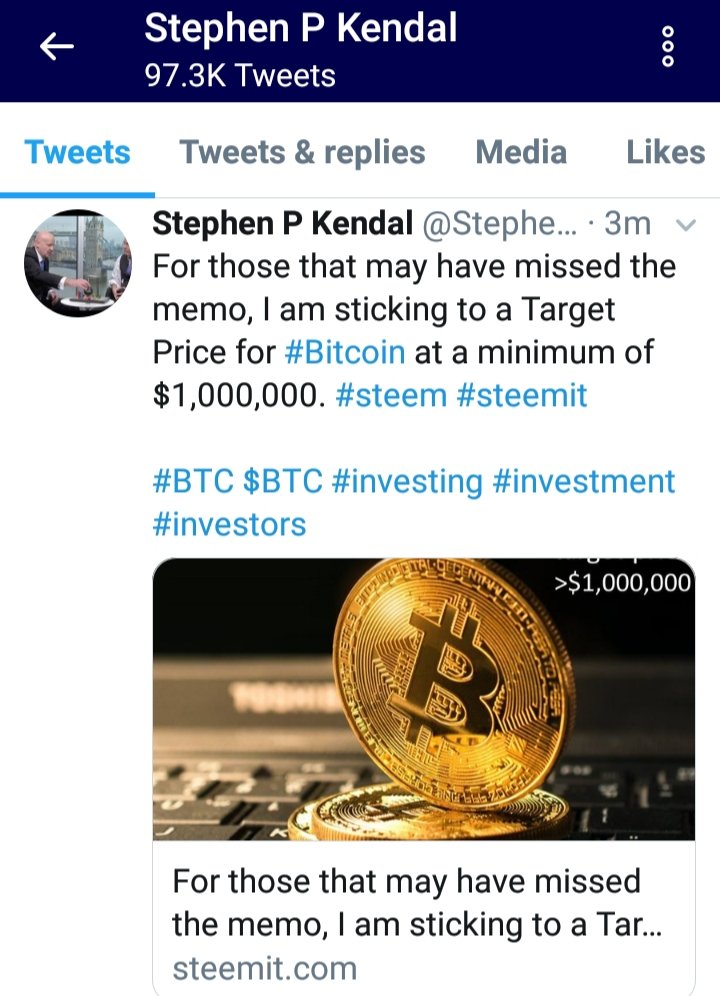Switch to the Tweets tab
This screenshot has width=720, height=996.
point(77,152)
